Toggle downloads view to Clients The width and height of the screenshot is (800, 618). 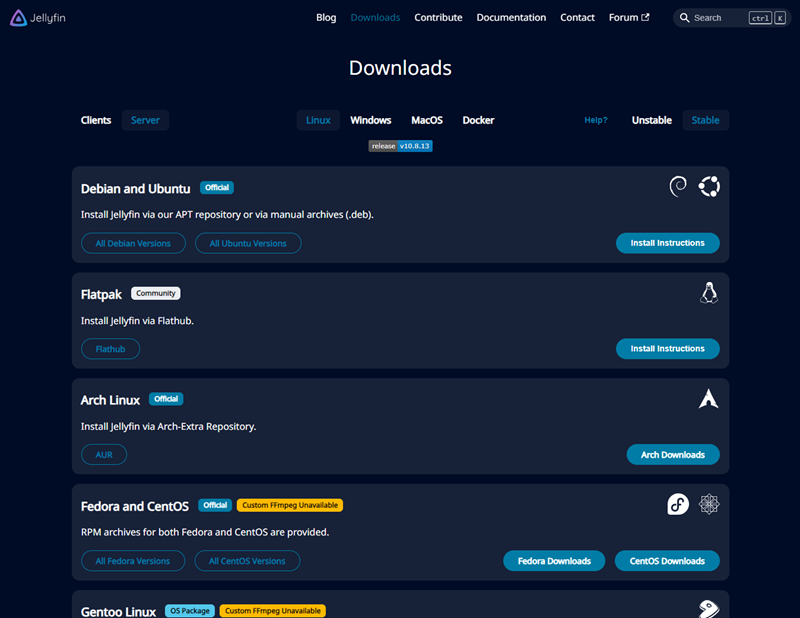click(x=96, y=120)
